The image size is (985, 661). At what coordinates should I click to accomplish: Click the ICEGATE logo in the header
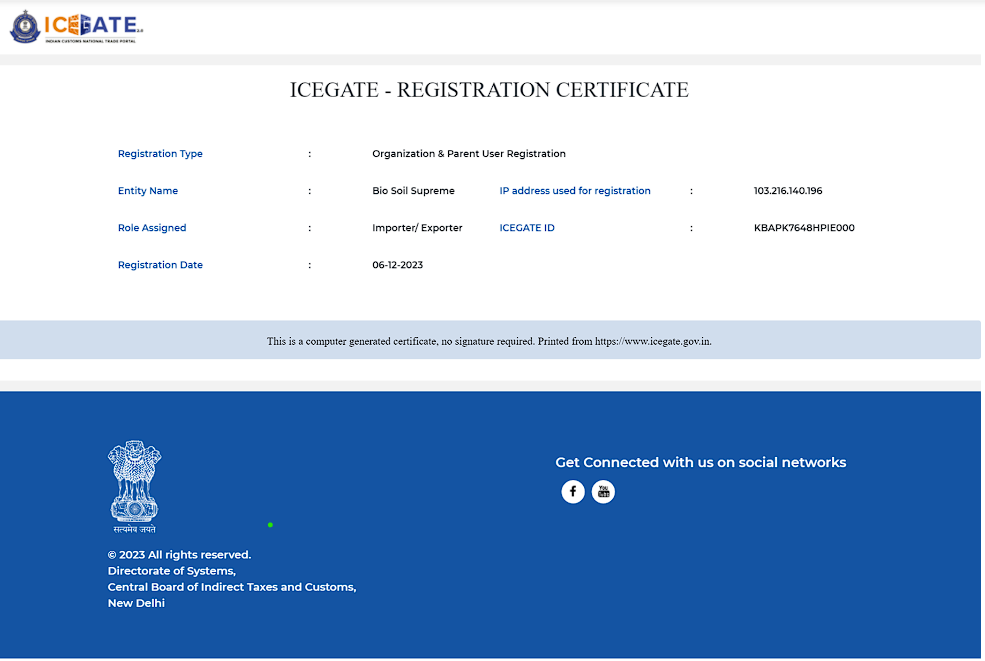coord(77,27)
